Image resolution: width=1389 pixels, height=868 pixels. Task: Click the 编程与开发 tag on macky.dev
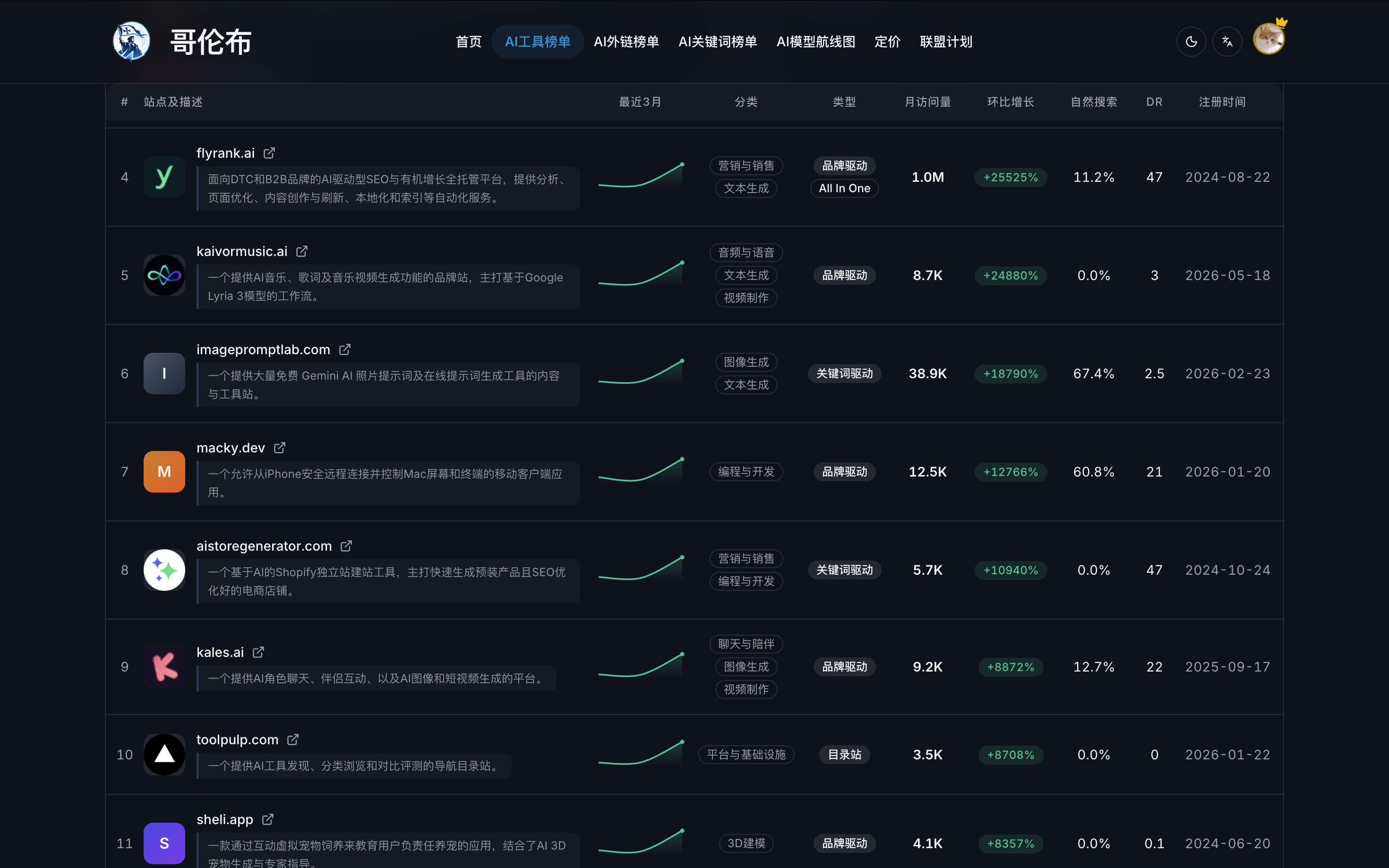coord(746,472)
